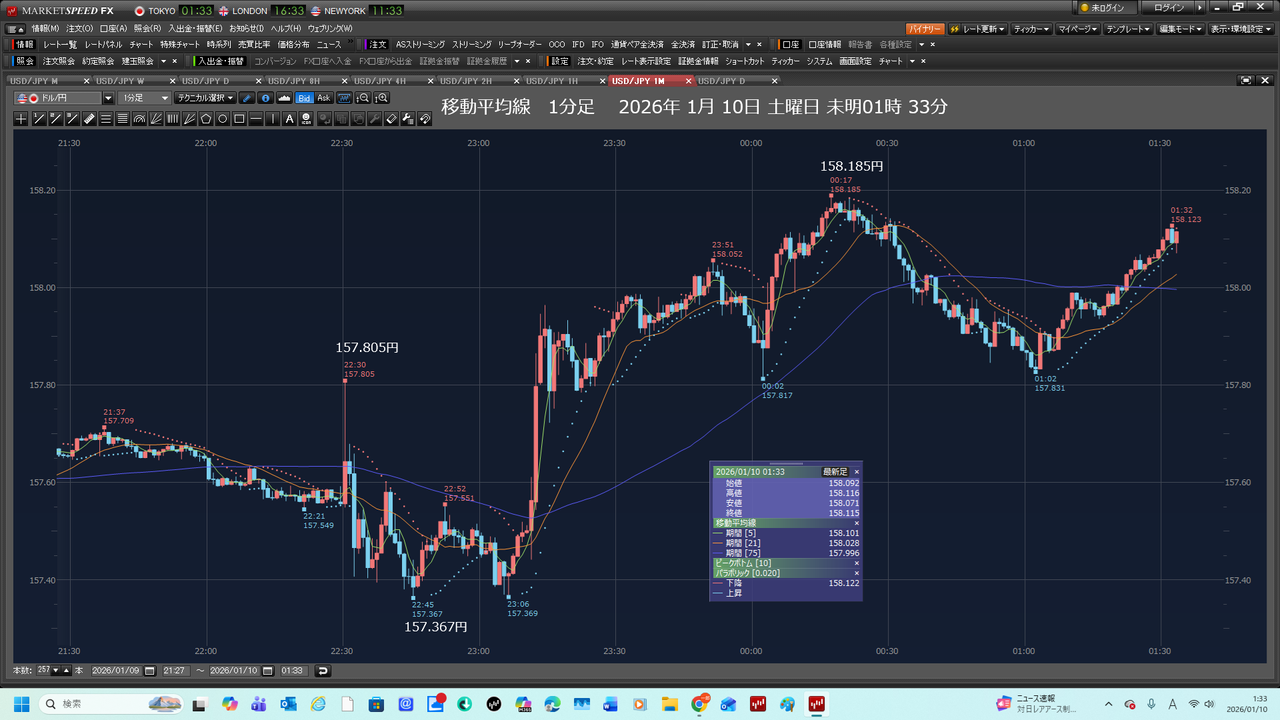The width and height of the screenshot is (1280, 720).
Task: Click the eraser tool in drawing toolbar
Action: pyautogui.click(x=391, y=119)
